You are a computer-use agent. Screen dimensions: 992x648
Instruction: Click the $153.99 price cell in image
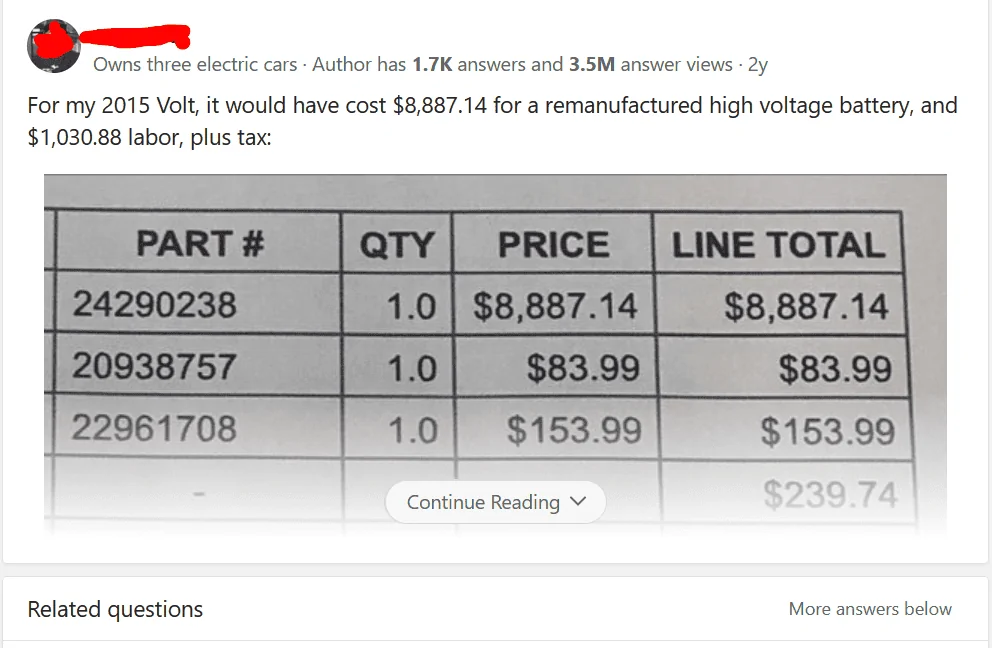(x=574, y=430)
